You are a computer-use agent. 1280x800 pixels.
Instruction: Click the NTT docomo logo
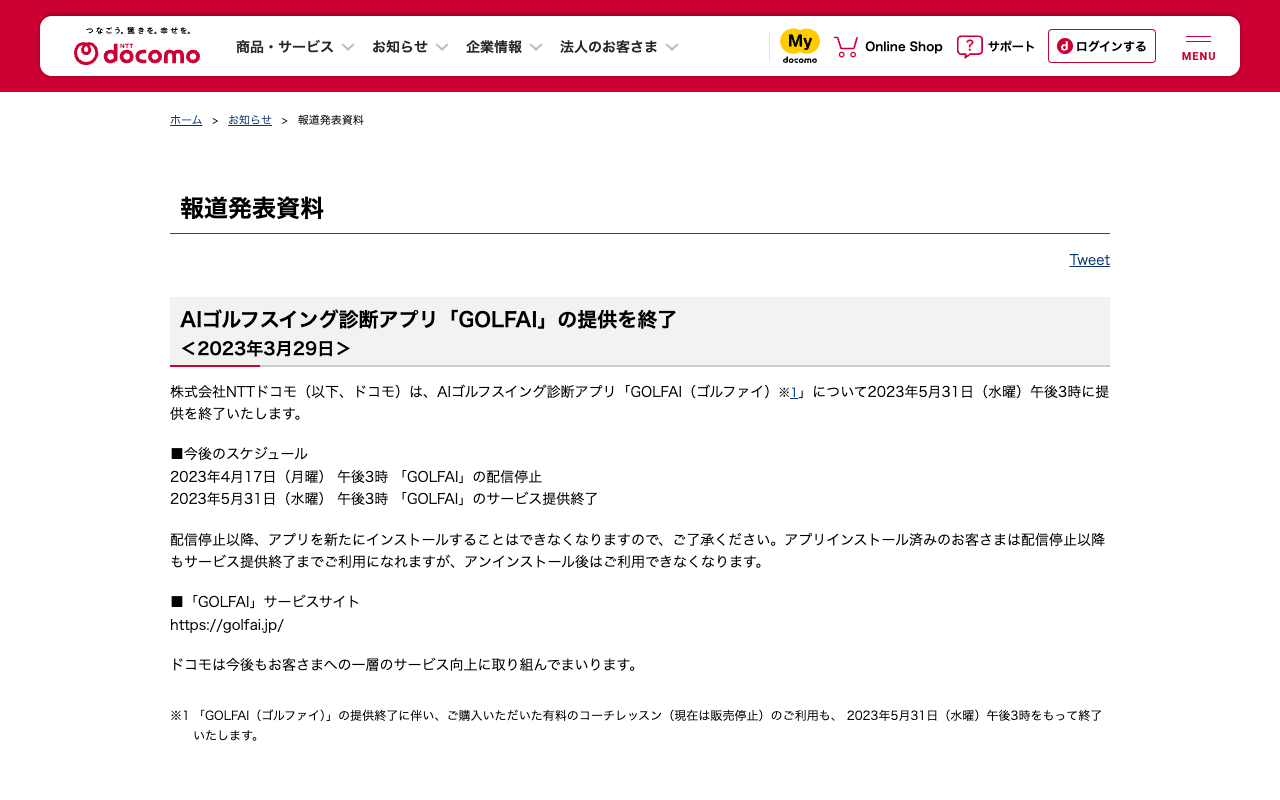[x=137, y=46]
